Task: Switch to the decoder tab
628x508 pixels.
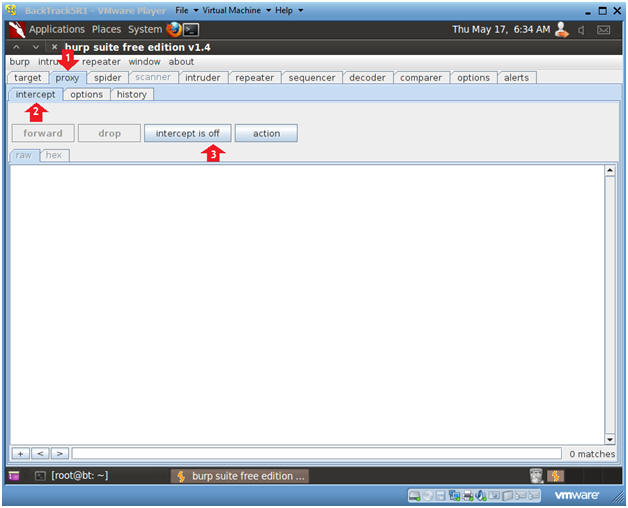Action: (x=367, y=78)
